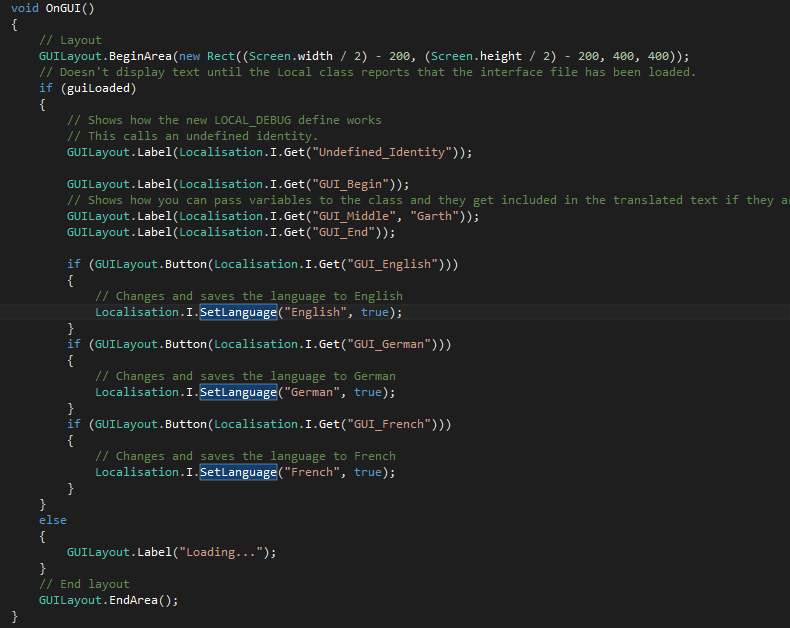Image resolution: width=790 pixels, height=628 pixels.
Task: Click the void keyword before OnGUI
Action: pos(25,9)
